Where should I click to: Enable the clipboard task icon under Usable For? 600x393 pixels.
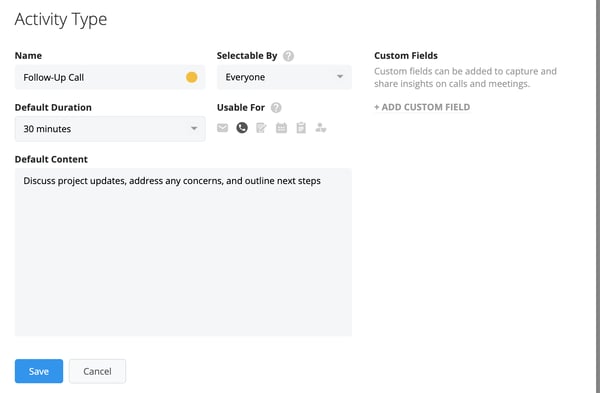pyautogui.click(x=301, y=128)
